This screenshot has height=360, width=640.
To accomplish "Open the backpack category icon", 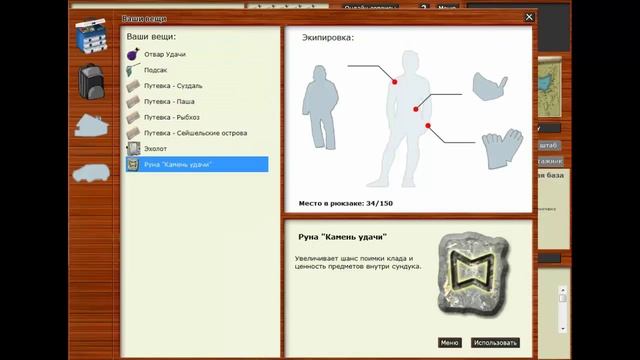I will tap(91, 82).
